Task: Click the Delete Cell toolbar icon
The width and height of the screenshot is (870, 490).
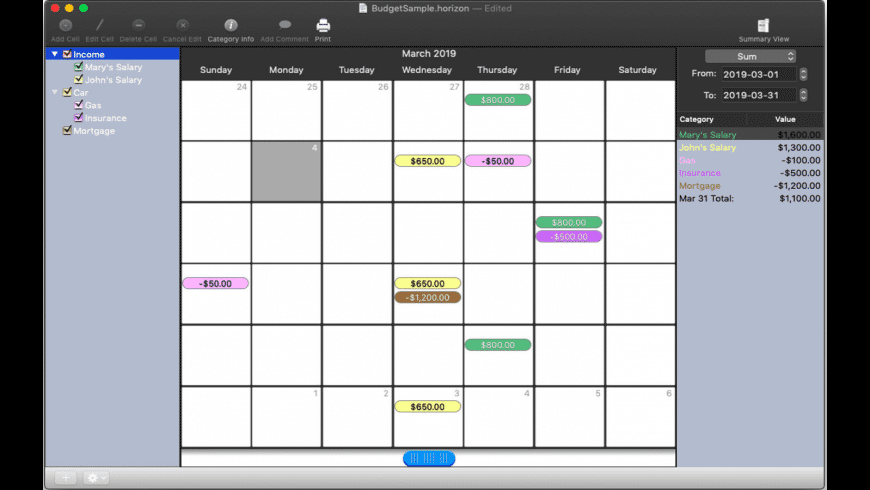Action: (x=138, y=26)
